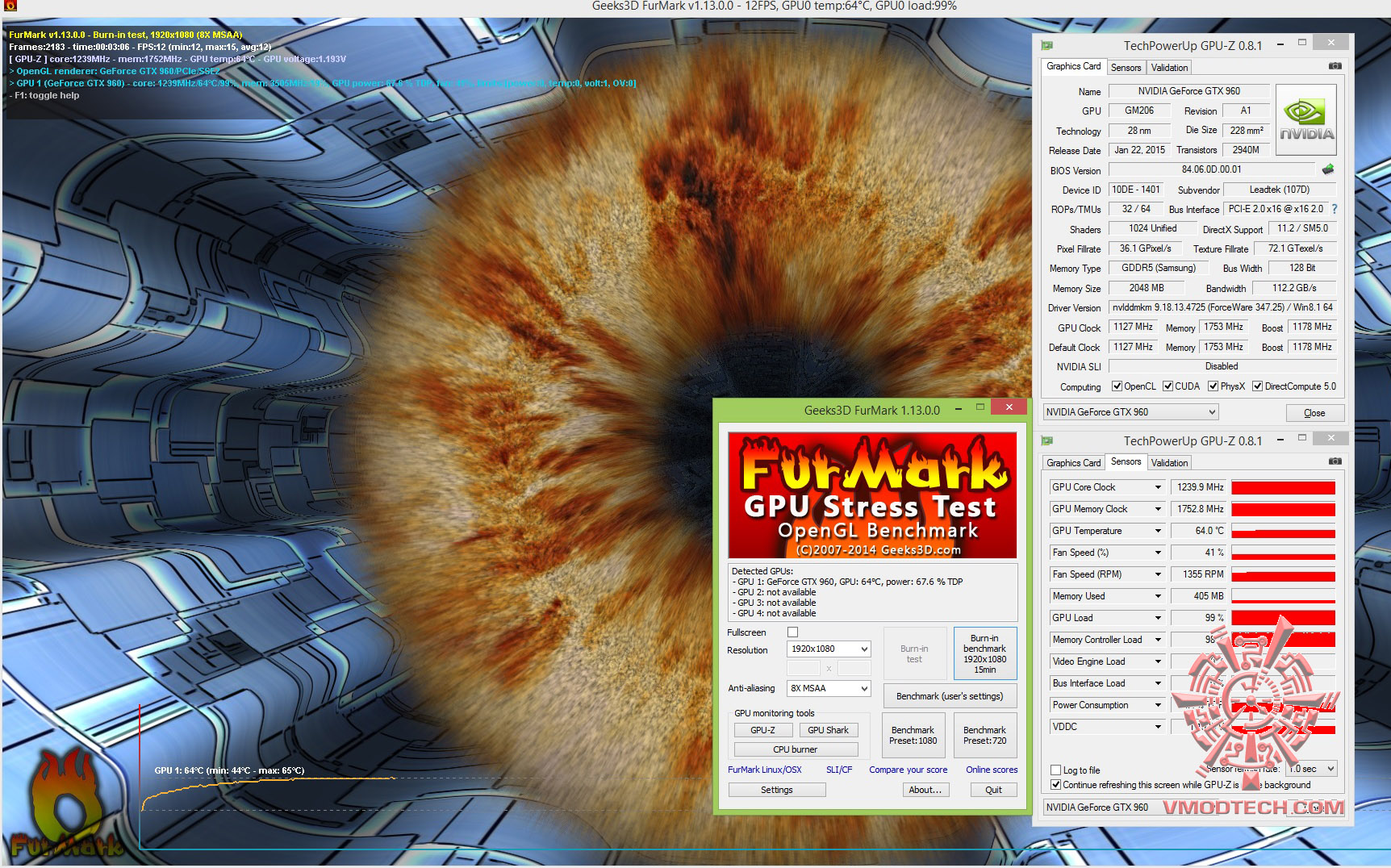Toggle the Fullscreen checkbox in FurMark
1391x868 pixels.
(x=792, y=632)
